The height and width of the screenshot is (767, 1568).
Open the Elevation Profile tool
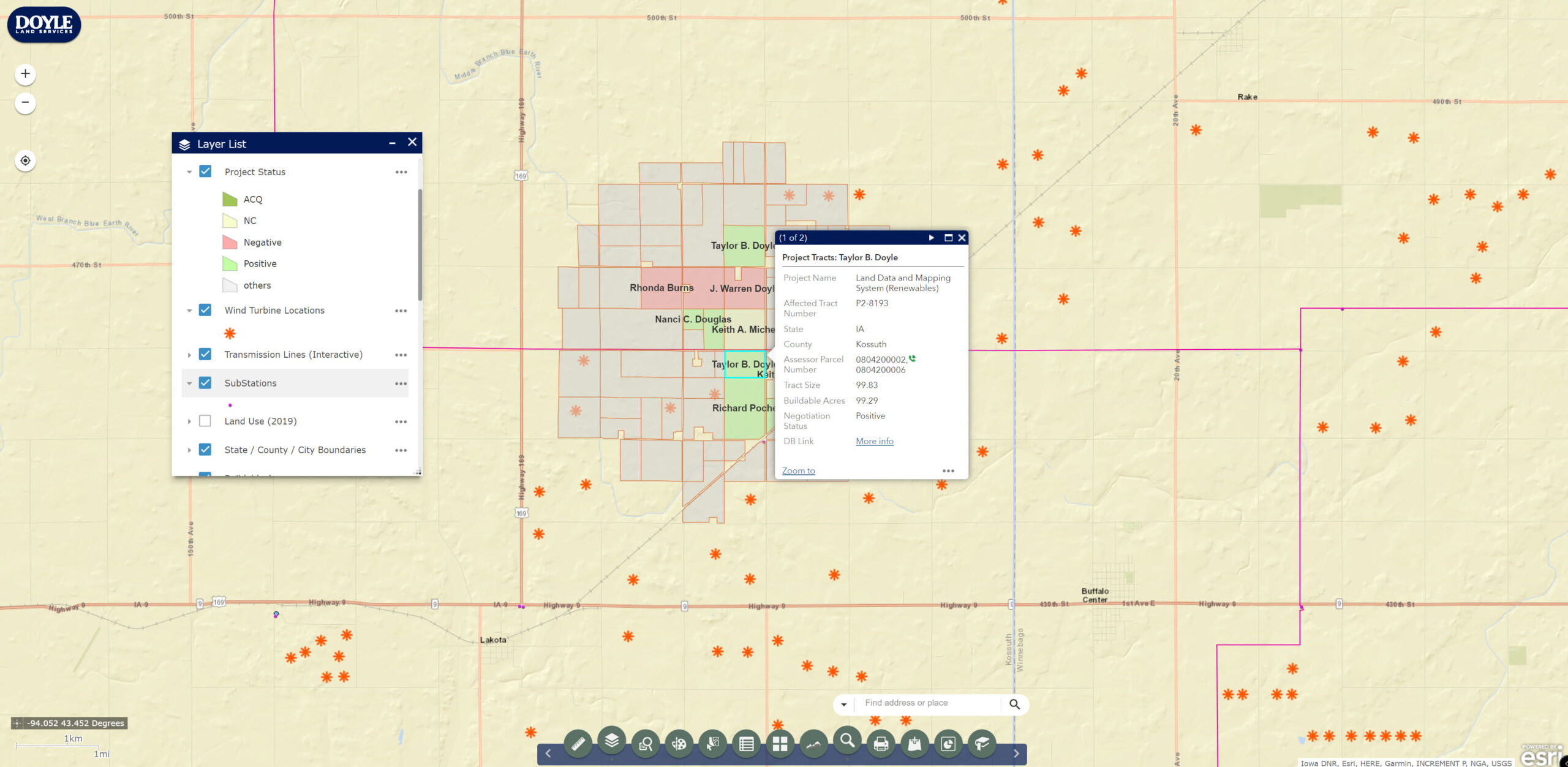click(813, 744)
